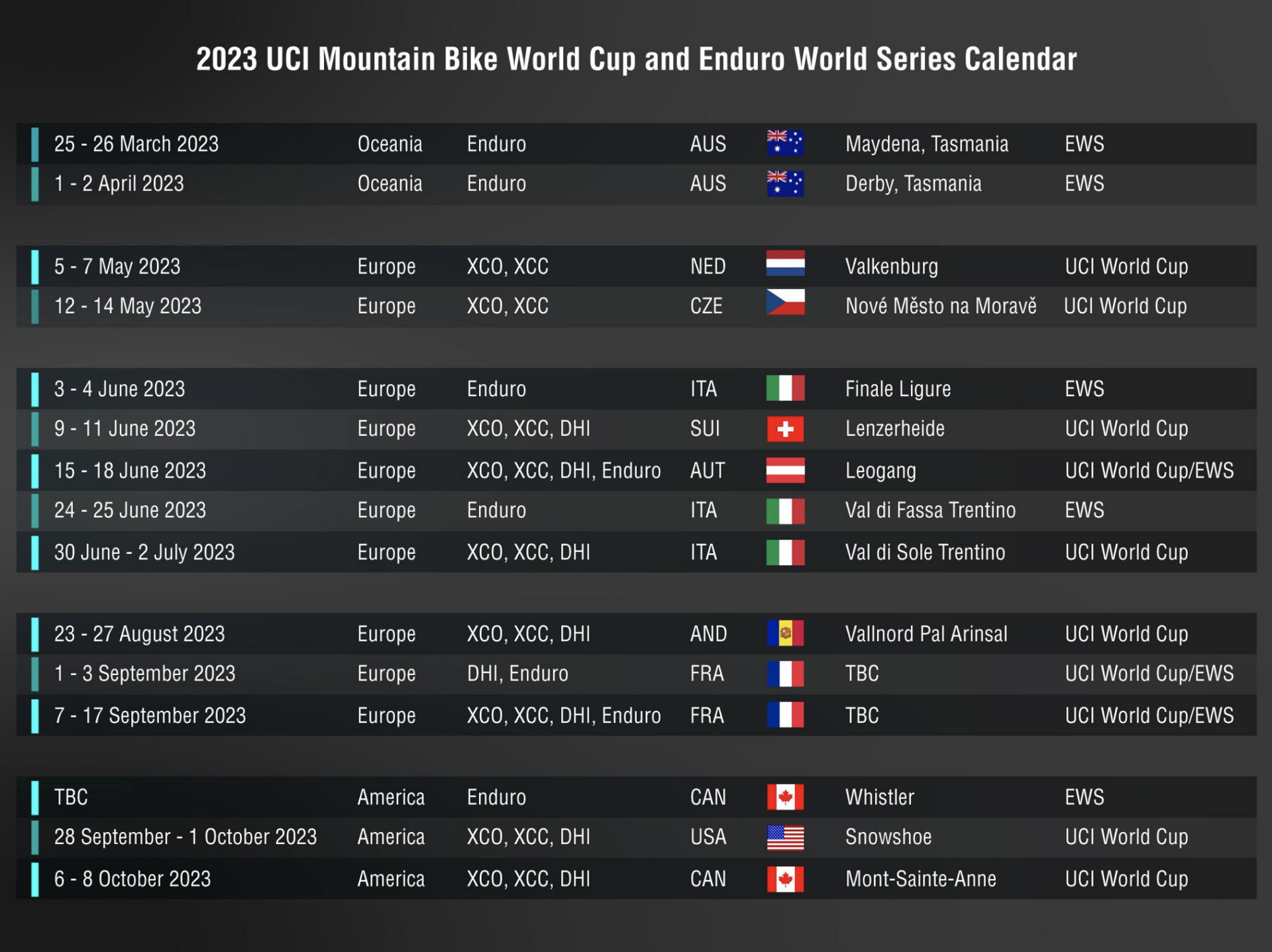1272x952 pixels.
Task: Click the 25 - 26 March 2023 date
Action: (136, 144)
